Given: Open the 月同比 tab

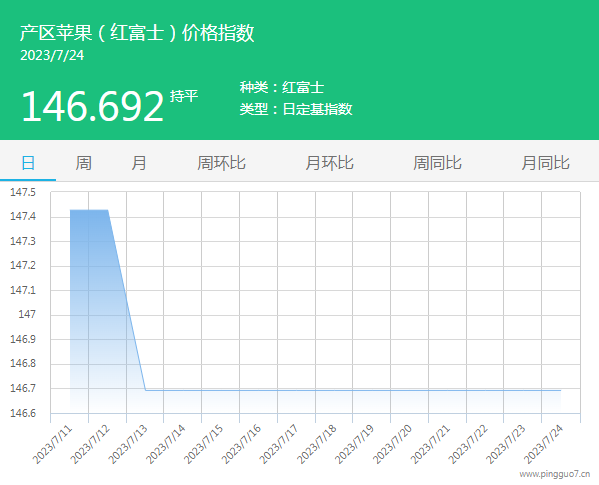Looking at the screenshot, I should [x=546, y=163].
